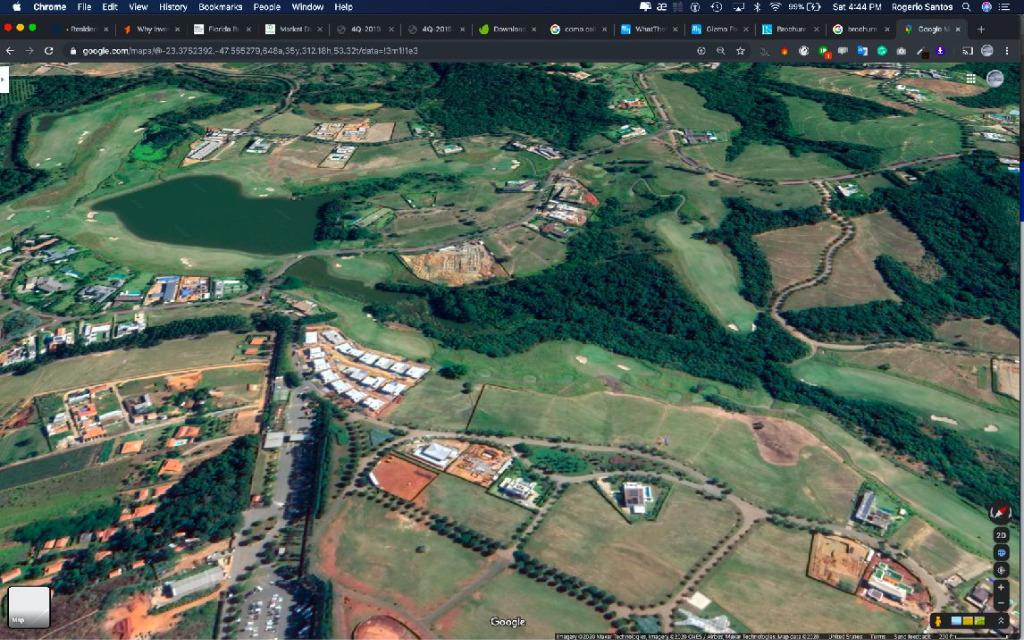Zoom in with the plus button

(x=1001, y=587)
